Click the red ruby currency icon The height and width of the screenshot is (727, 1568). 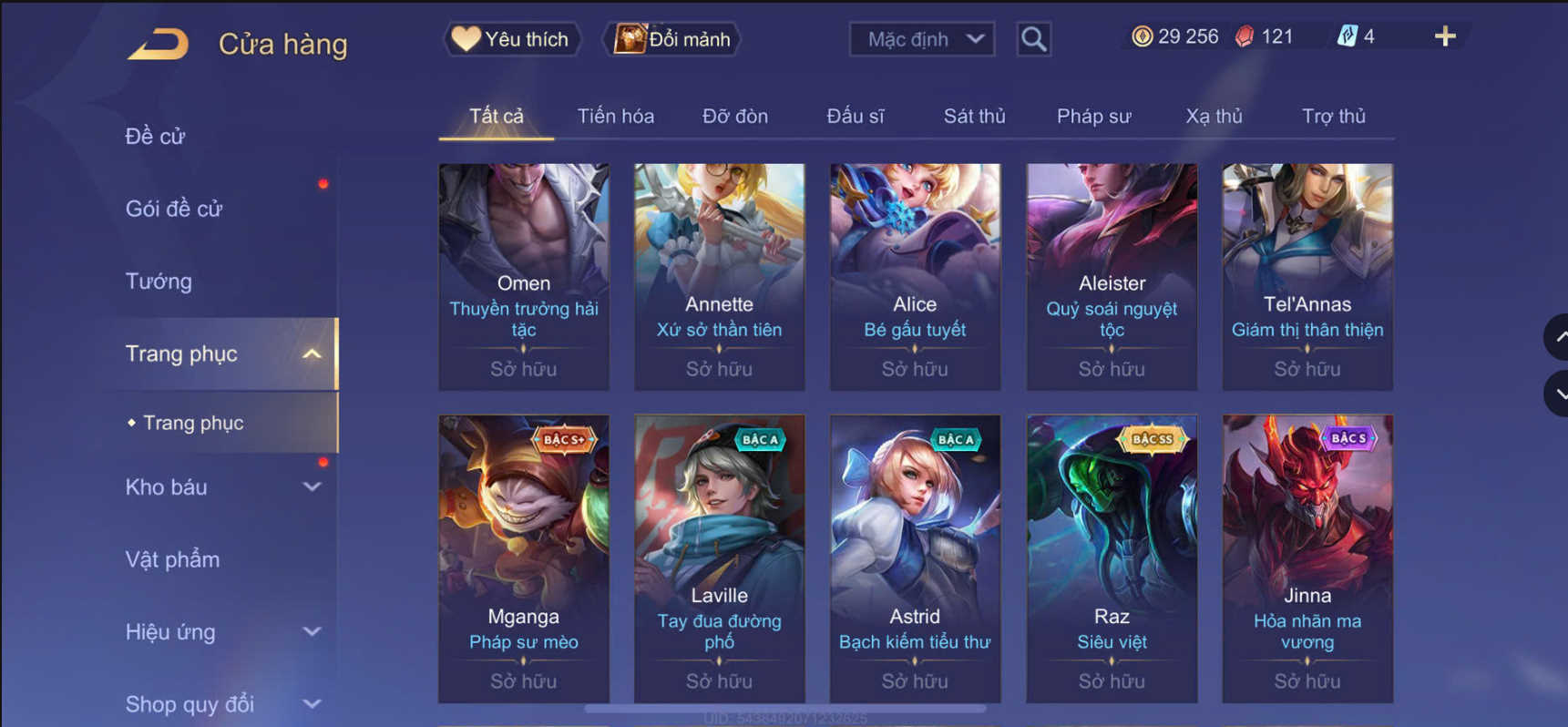point(1245,36)
